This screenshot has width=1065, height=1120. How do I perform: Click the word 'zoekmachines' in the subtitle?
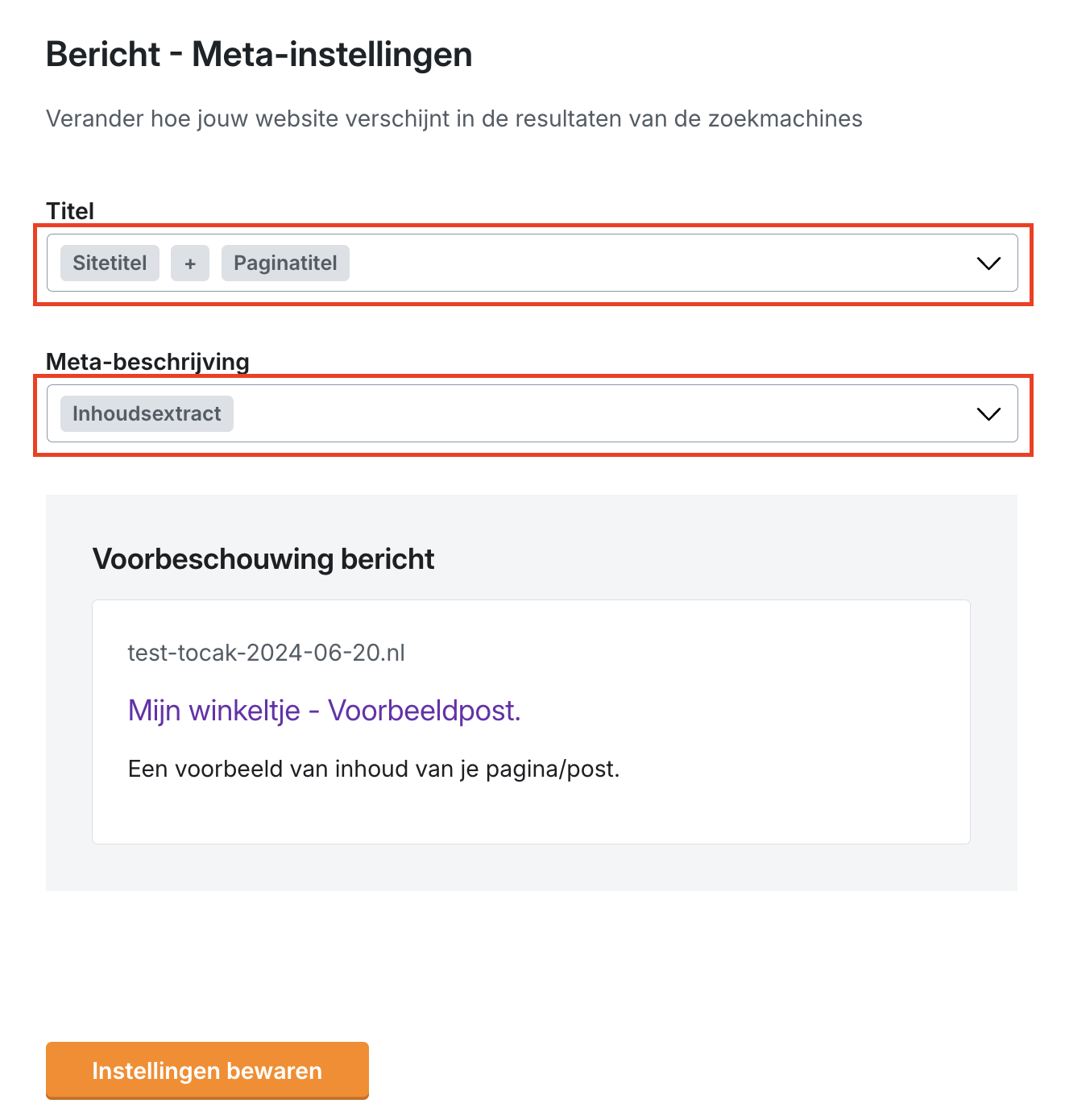click(785, 119)
